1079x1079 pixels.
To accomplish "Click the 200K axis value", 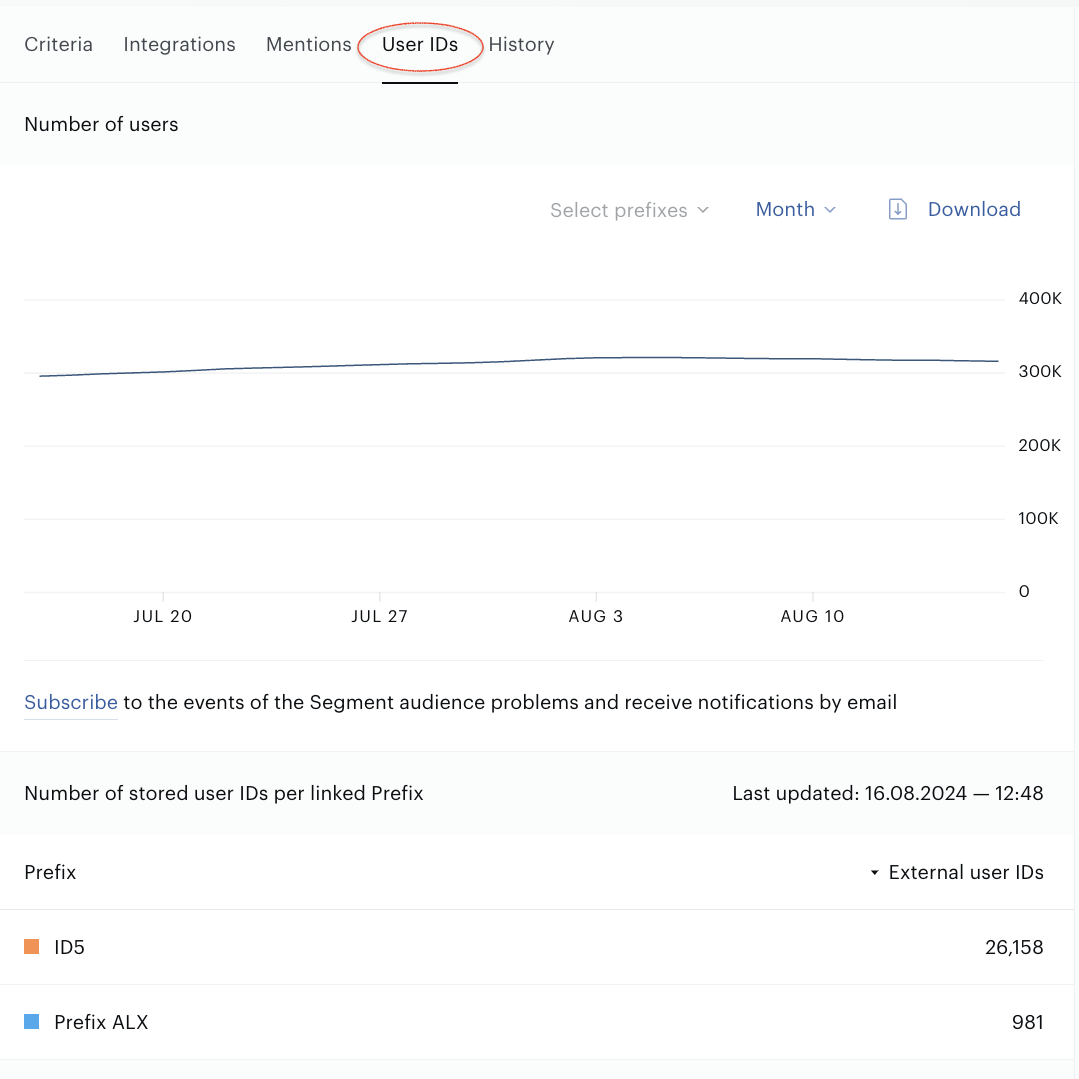I will (x=1040, y=445).
